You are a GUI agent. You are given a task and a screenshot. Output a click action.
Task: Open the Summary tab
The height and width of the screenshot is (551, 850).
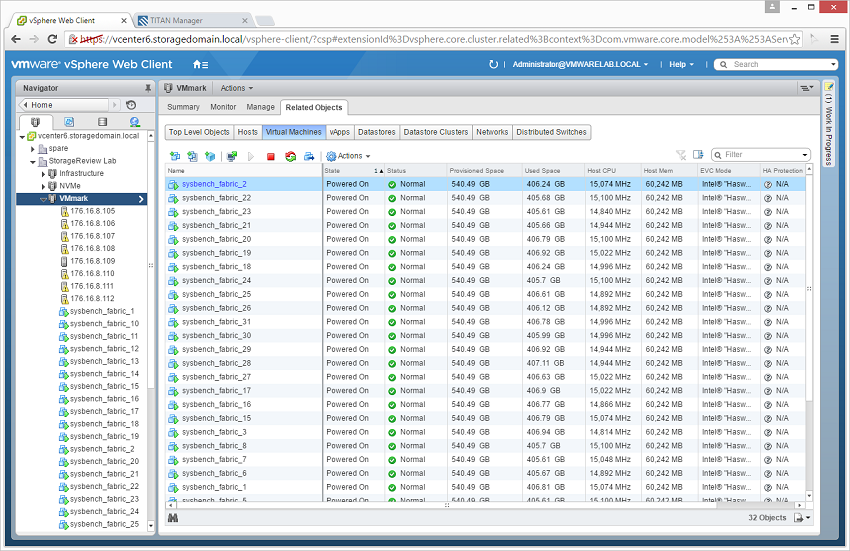[x=183, y=107]
